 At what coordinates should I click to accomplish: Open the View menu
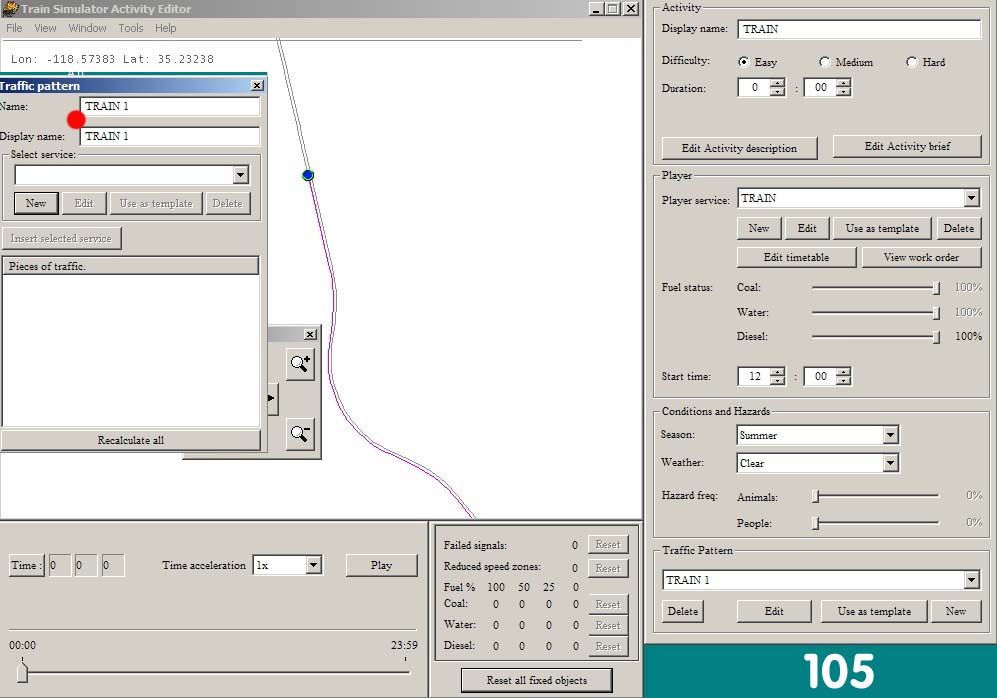click(x=45, y=28)
